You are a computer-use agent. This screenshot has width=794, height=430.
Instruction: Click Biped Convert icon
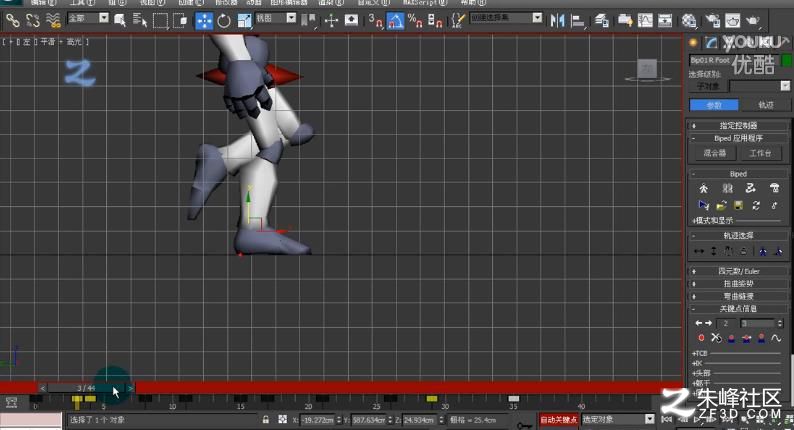[x=756, y=205]
